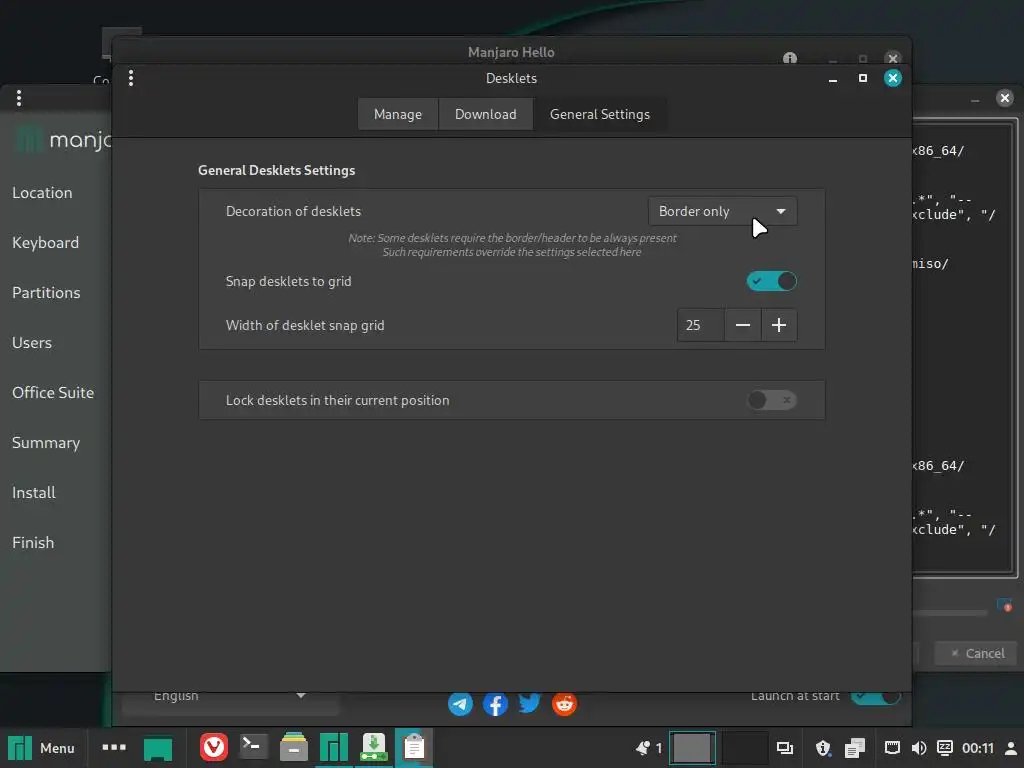Close the Desklets window
1024x768 pixels.
pyautogui.click(x=893, y=78)
